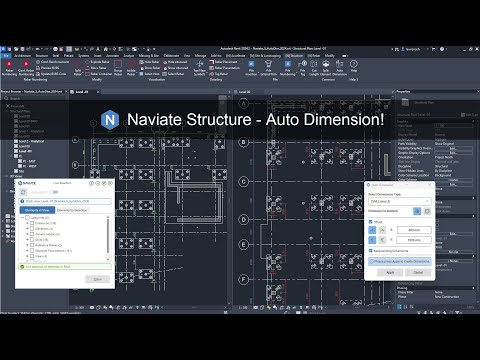The width and height of the screenshot is (480, 360).
Task: Click the Explode Rebar tool
Action: click(97, 62)
